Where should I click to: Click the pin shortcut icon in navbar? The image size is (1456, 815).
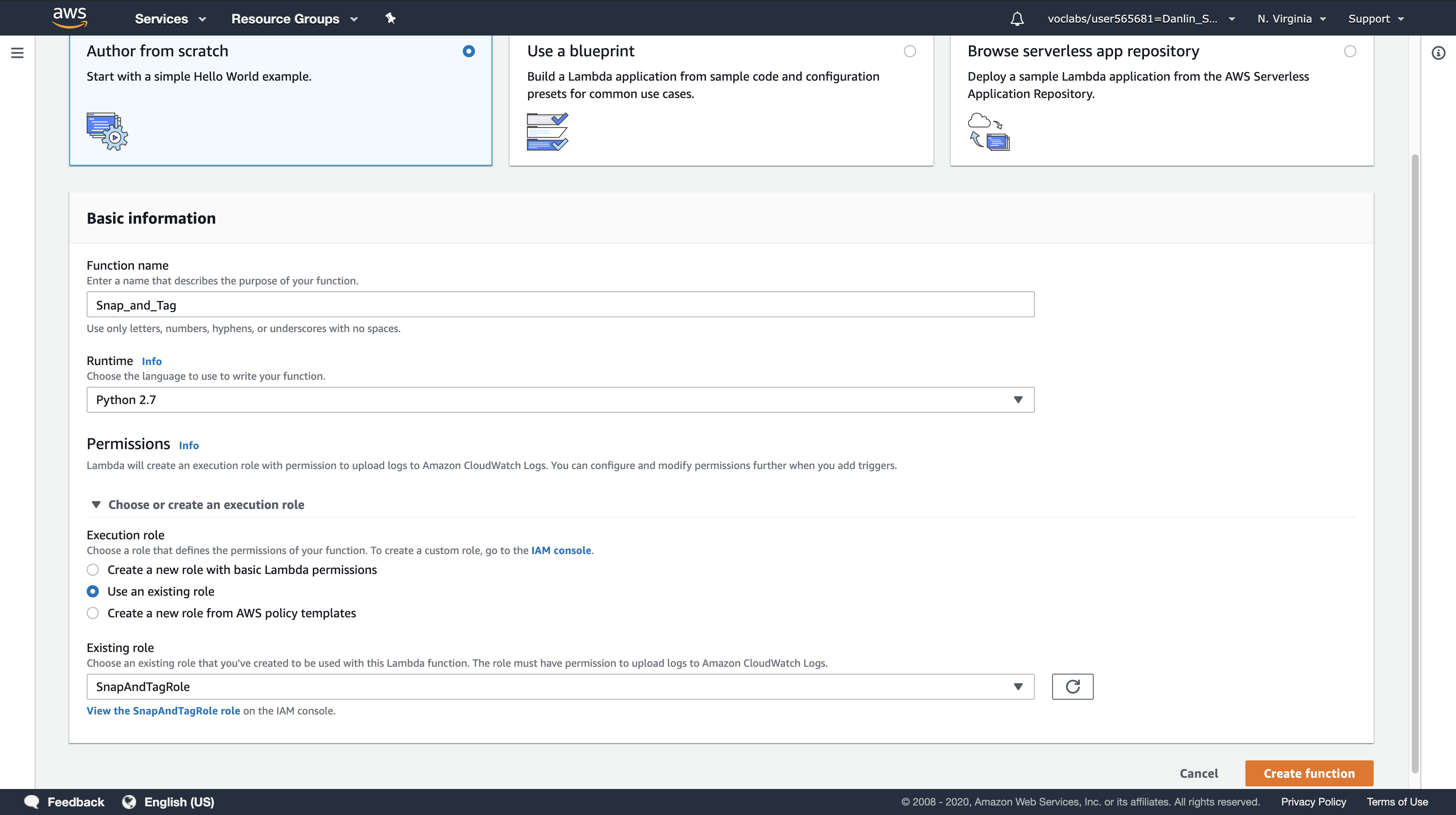point(390,18)
